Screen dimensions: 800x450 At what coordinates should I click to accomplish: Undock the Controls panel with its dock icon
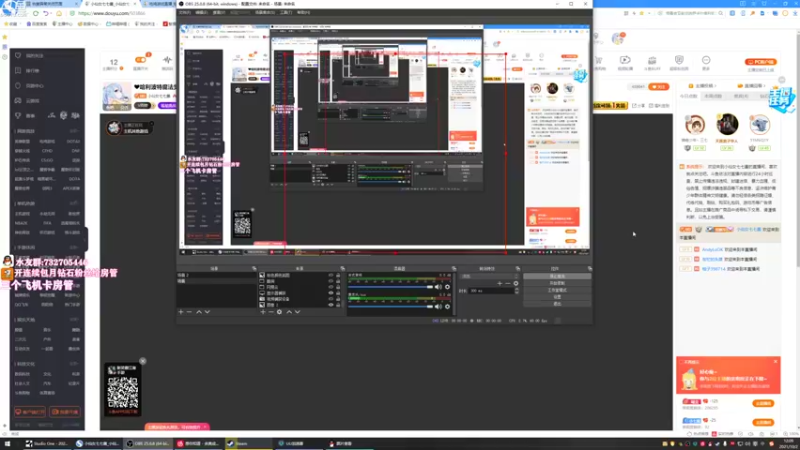point(590,268)
